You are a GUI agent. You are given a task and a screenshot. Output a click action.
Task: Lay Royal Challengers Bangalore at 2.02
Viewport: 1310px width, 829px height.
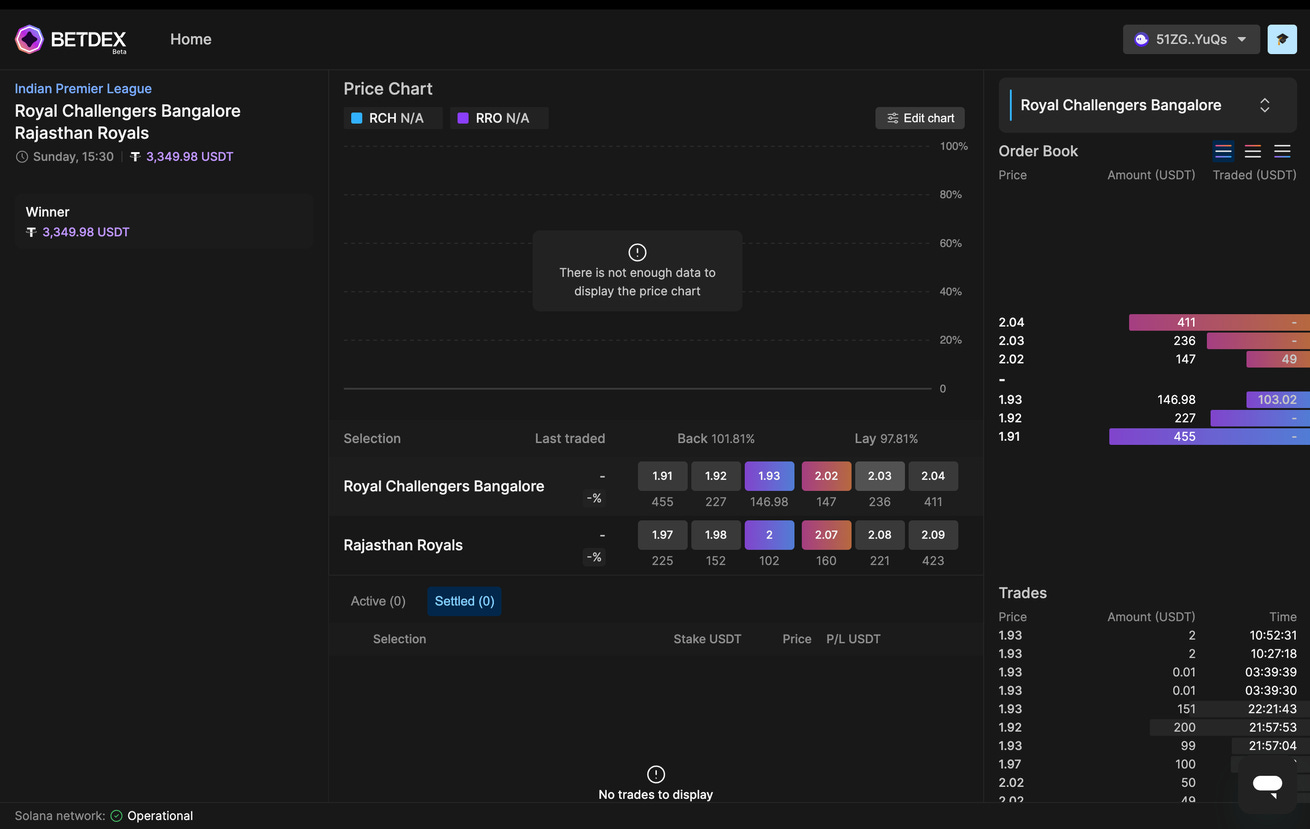point(826,476)
